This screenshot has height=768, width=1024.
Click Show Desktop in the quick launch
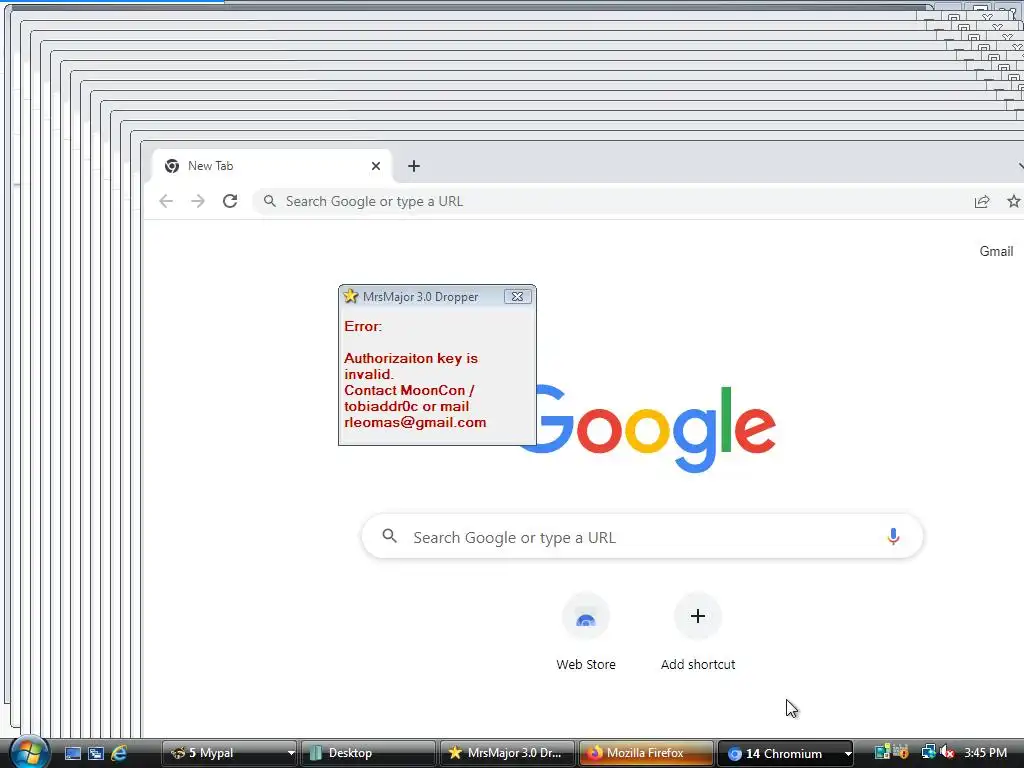tap(73, 753)
